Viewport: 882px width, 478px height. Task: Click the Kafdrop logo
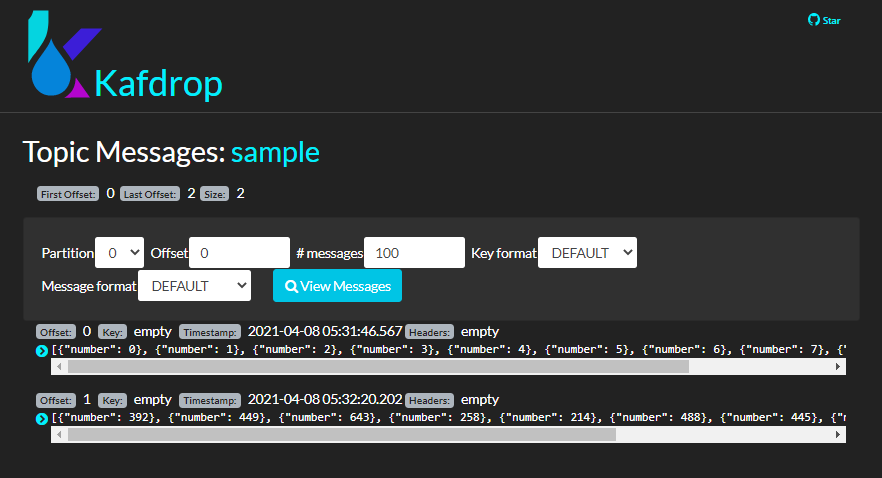pyautogui.click(x=125, y=56)
